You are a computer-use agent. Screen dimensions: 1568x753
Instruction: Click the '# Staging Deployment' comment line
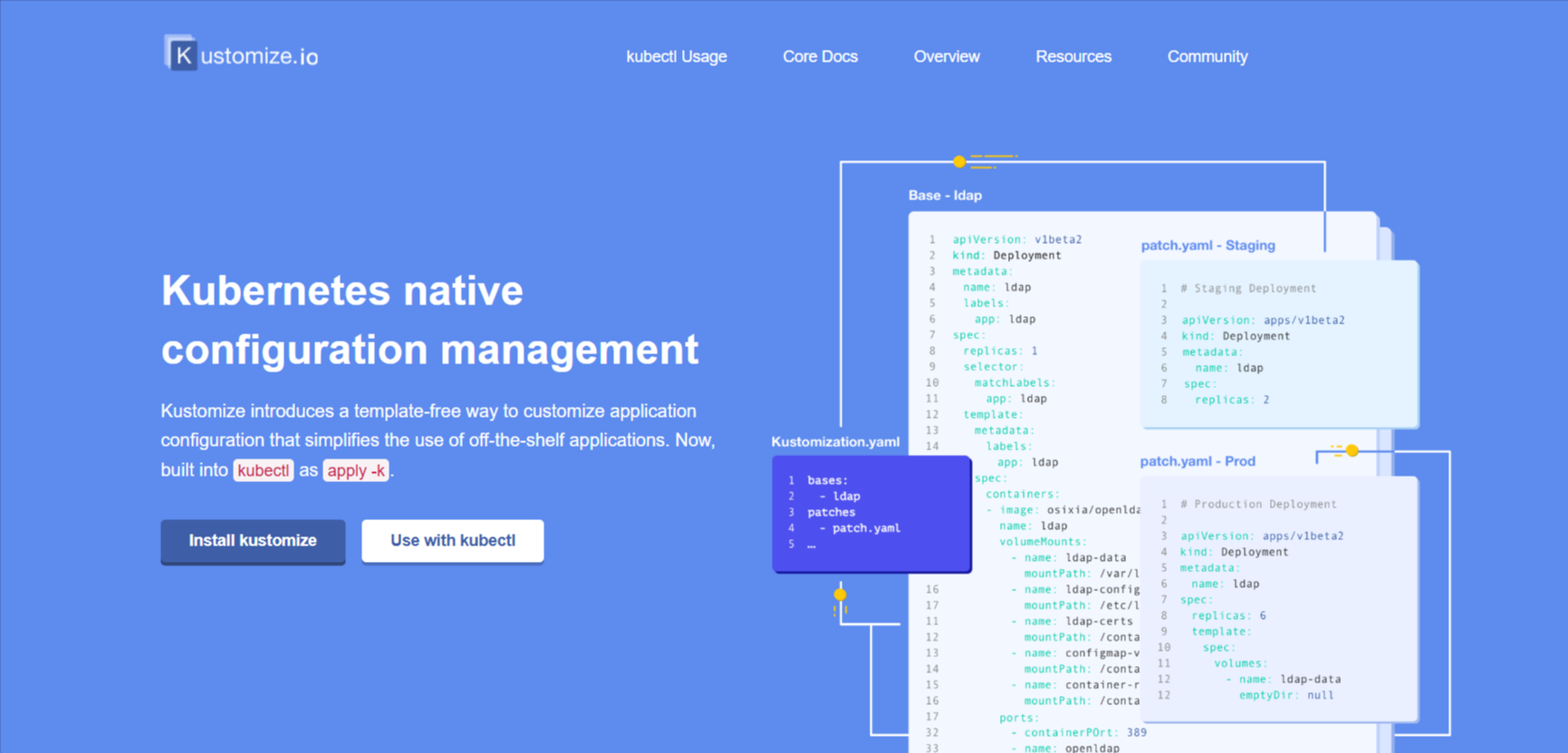pyautogui.click(x=1248, y=288)
